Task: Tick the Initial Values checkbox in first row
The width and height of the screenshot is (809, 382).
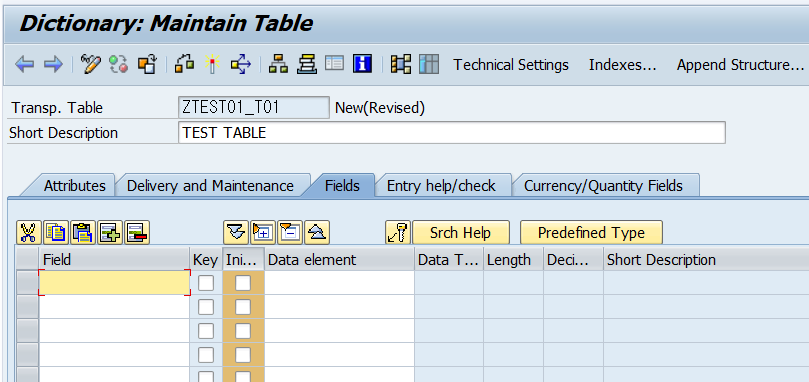Action: [243, 283]
